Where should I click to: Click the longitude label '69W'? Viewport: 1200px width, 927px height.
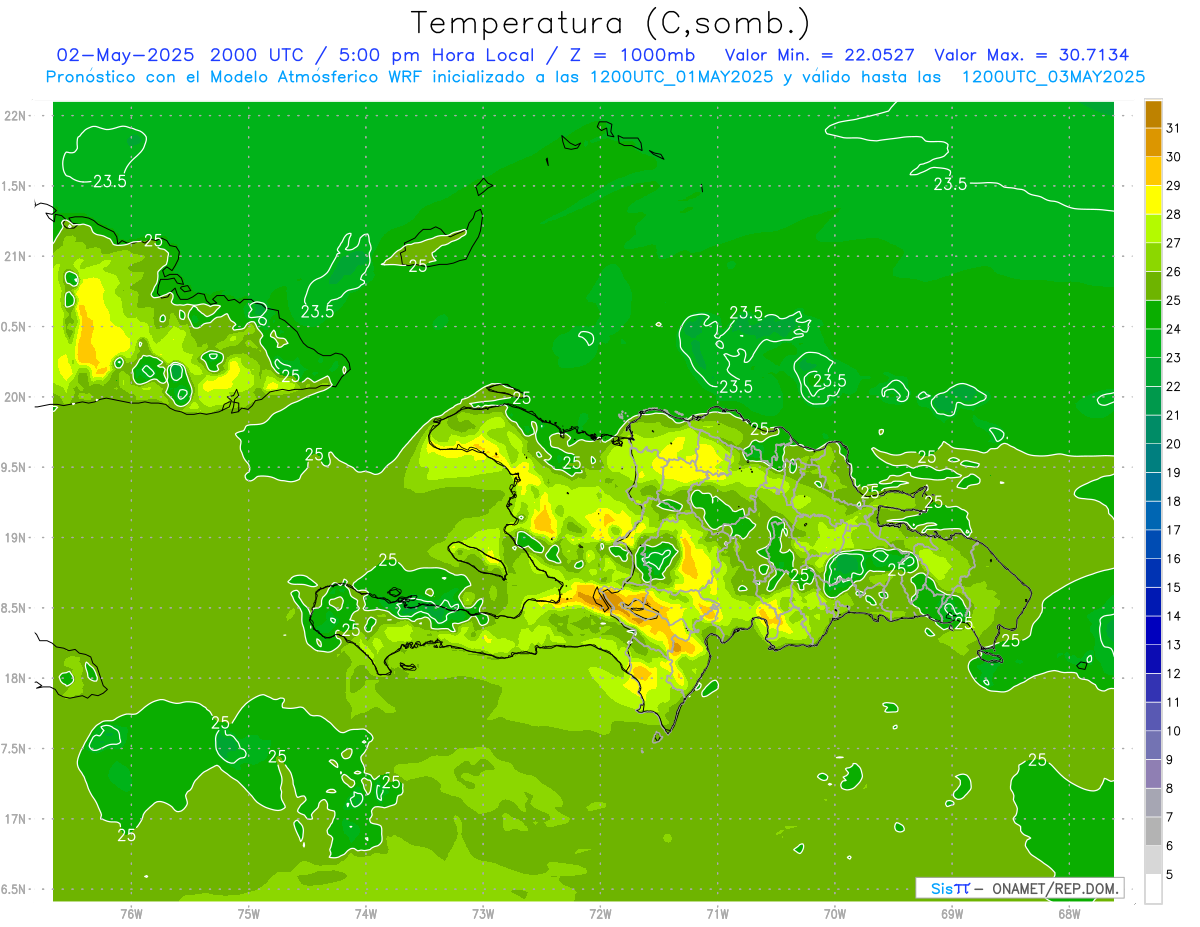coord(952,913)
